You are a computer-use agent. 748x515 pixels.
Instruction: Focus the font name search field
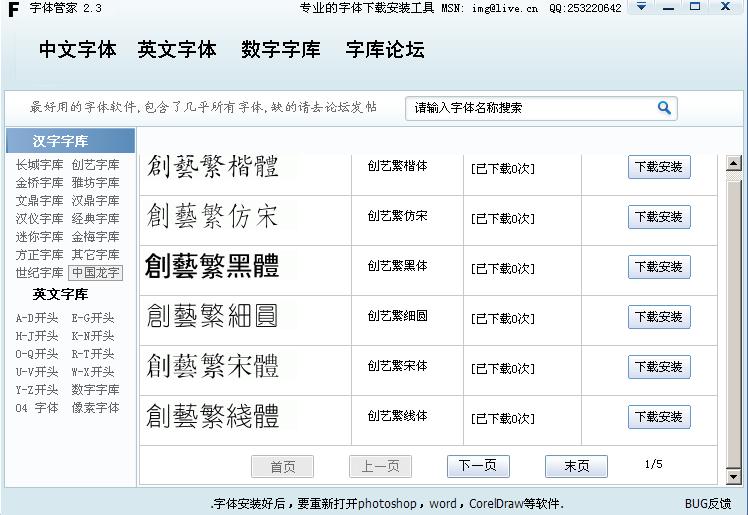(530, 108)
